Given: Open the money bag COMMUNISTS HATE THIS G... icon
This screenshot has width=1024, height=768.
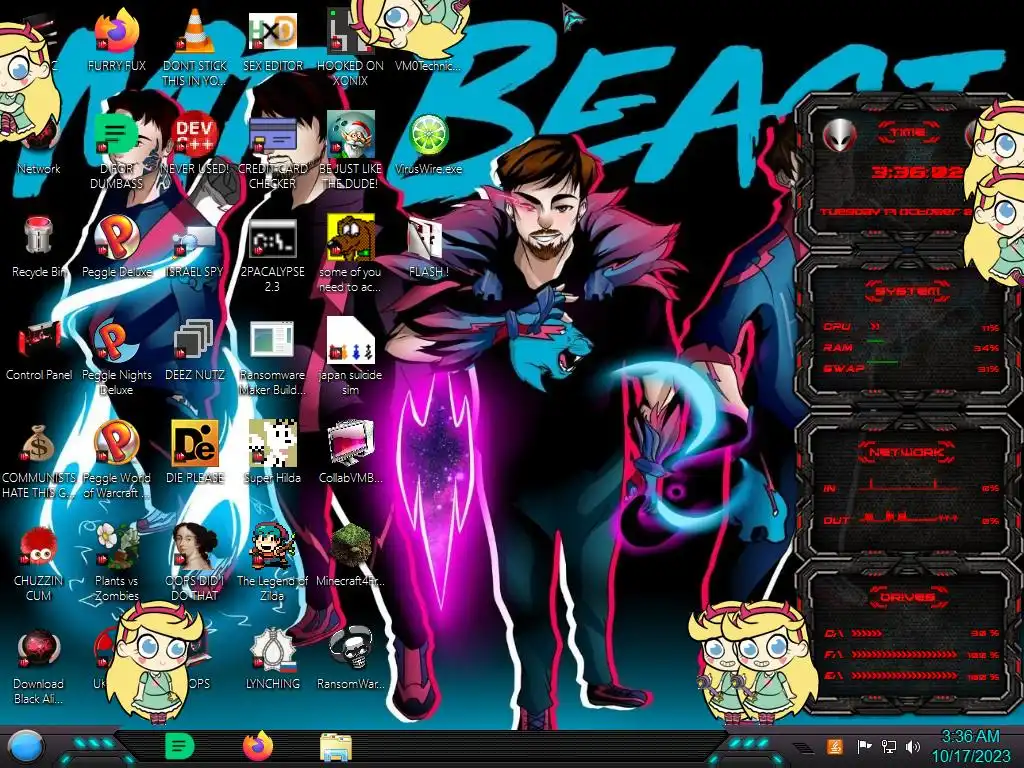Looking at the screenshot, I should [38, 445].
